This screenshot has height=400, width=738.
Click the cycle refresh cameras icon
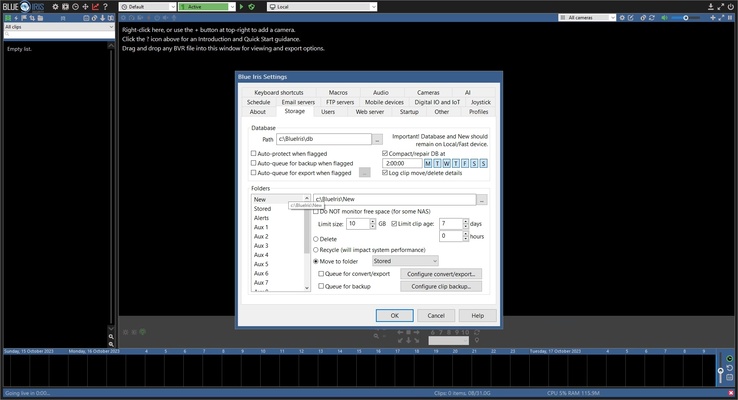(652, 17)
